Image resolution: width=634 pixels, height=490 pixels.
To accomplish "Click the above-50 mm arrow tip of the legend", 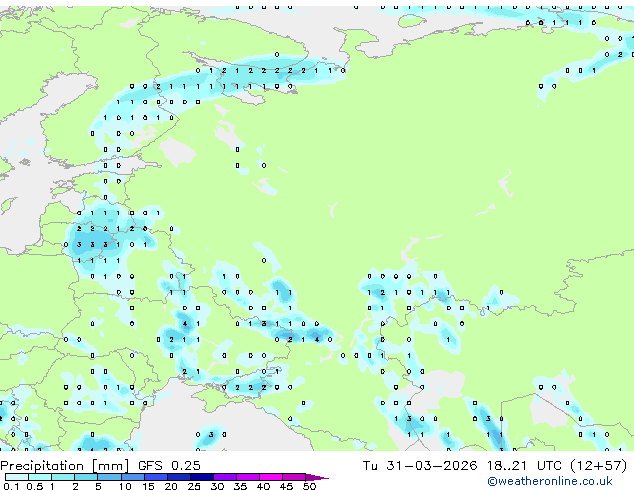I will click(317, 478).
